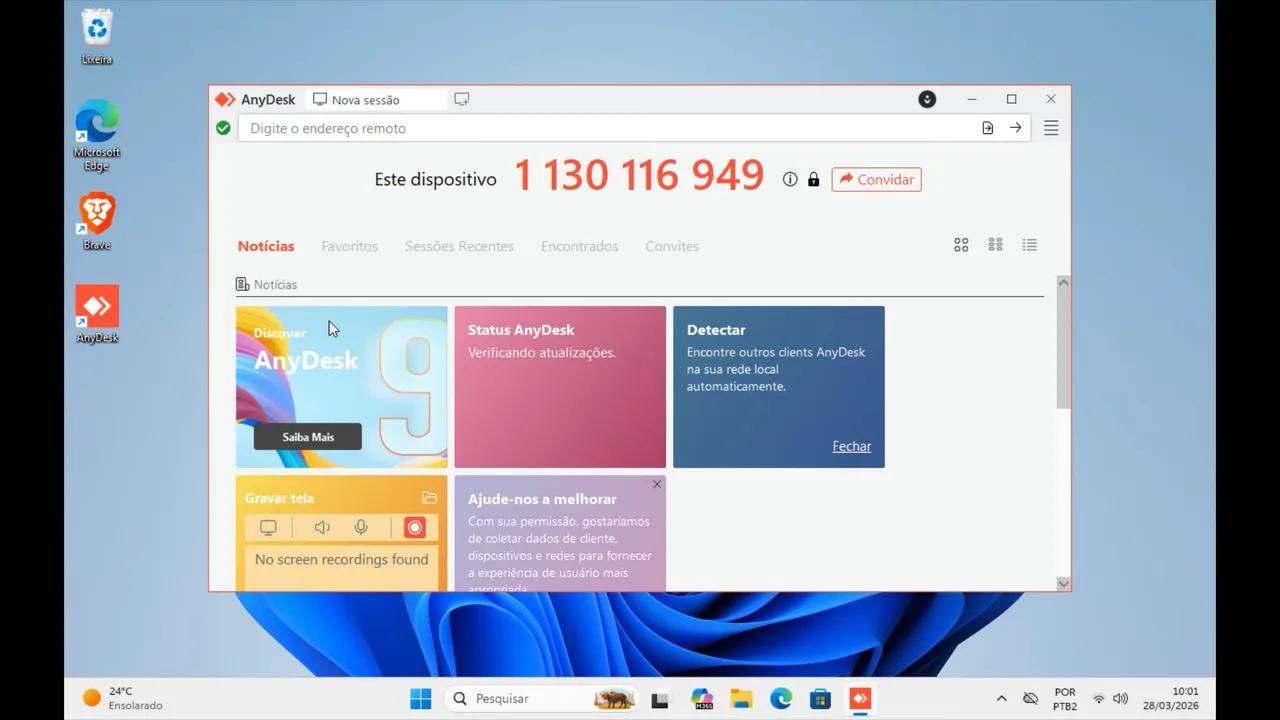
Task: Click the cloud sync disabled tray icon
Action: (1031, 699)
